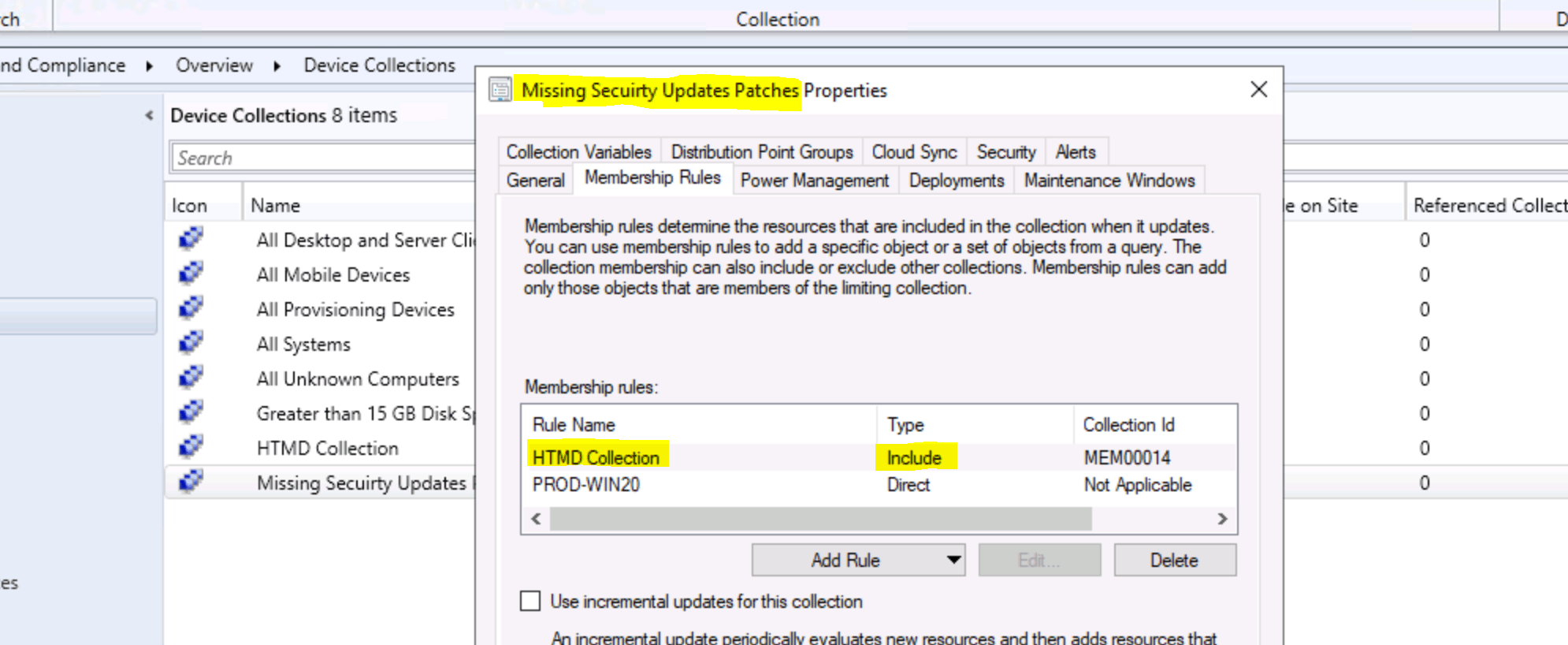Click the Collection ribbon group label
The width and height of the screenshot is (1568, 645).
pyautogui.click(x=778, y=19)
